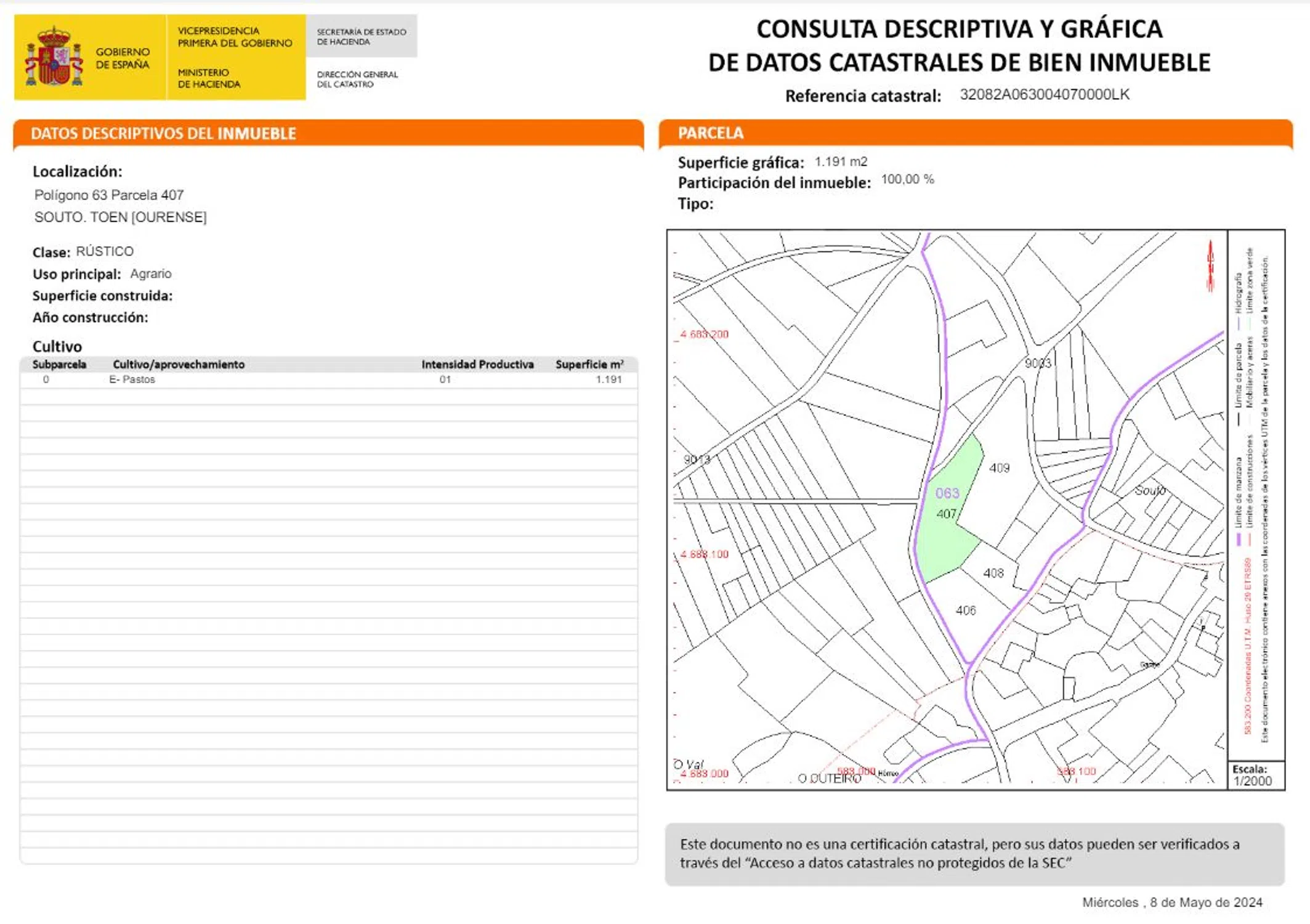The height and width of the screenshot is (924, 1310).
Task: Click the Spain coat of arms emblem
Action: coord(54,57)
